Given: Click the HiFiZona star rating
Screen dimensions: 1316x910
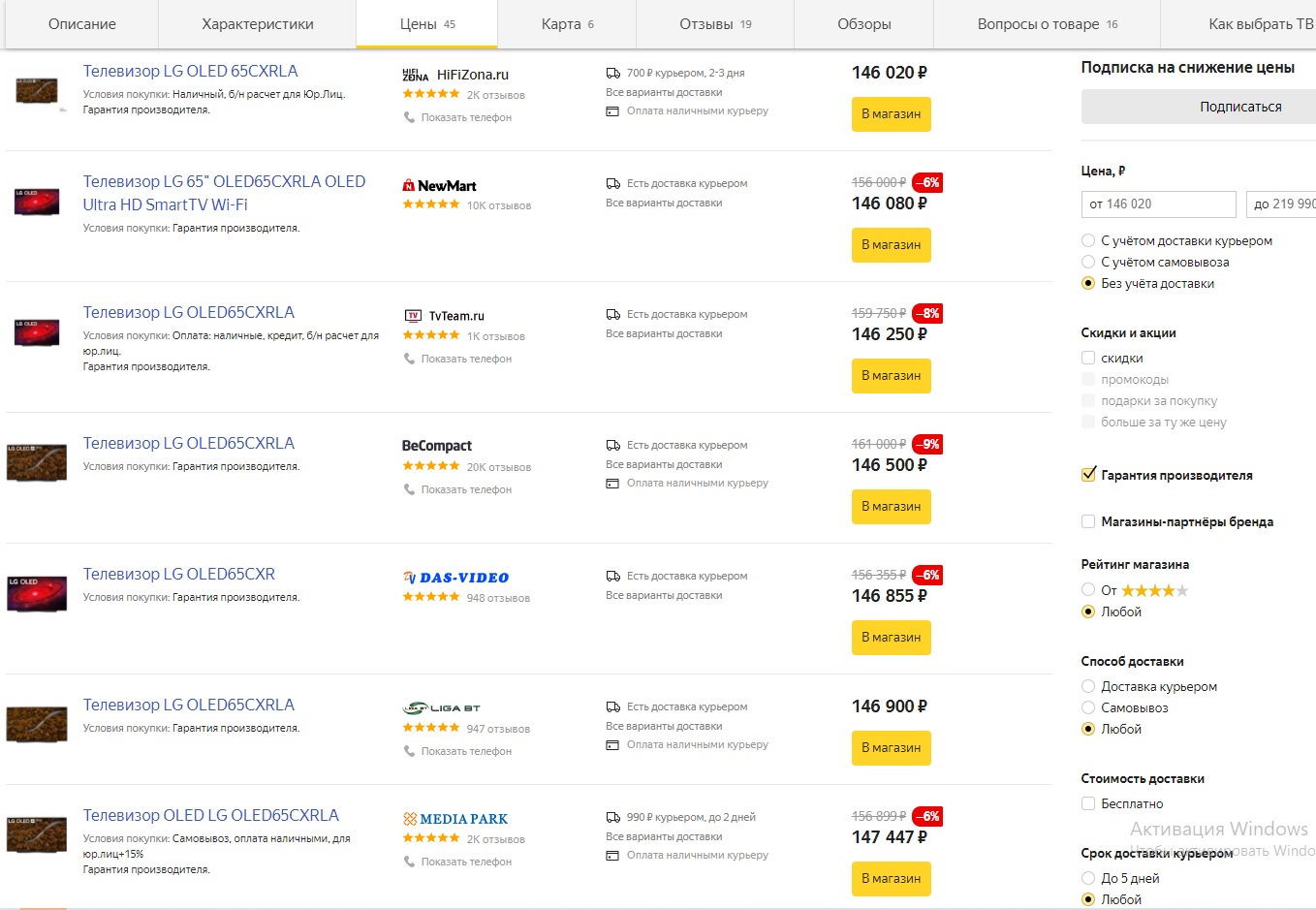Looking at the screenshot, I should click(431, 94).
